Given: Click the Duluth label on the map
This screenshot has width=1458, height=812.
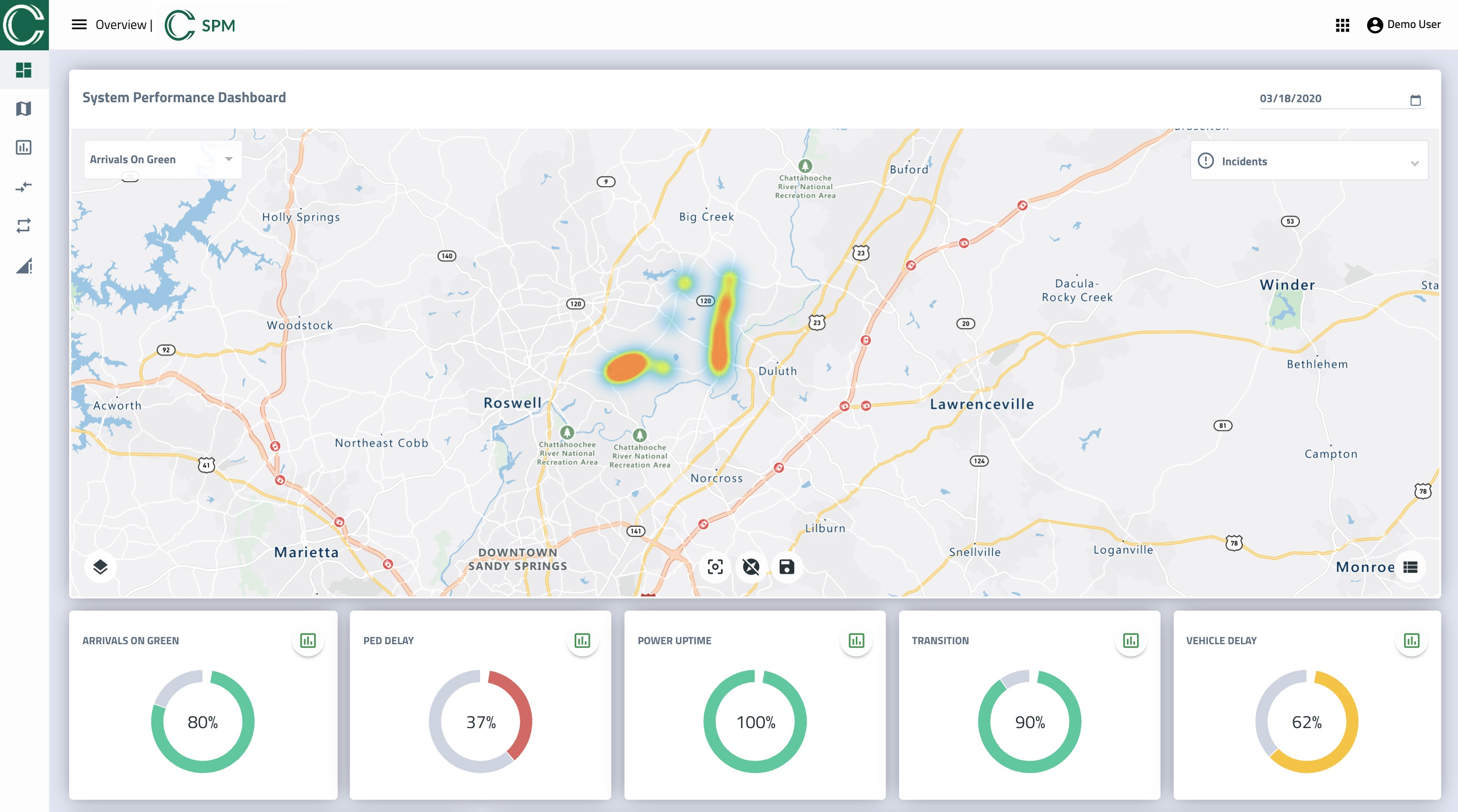Looking at the screenshot, I should (778, 371).
